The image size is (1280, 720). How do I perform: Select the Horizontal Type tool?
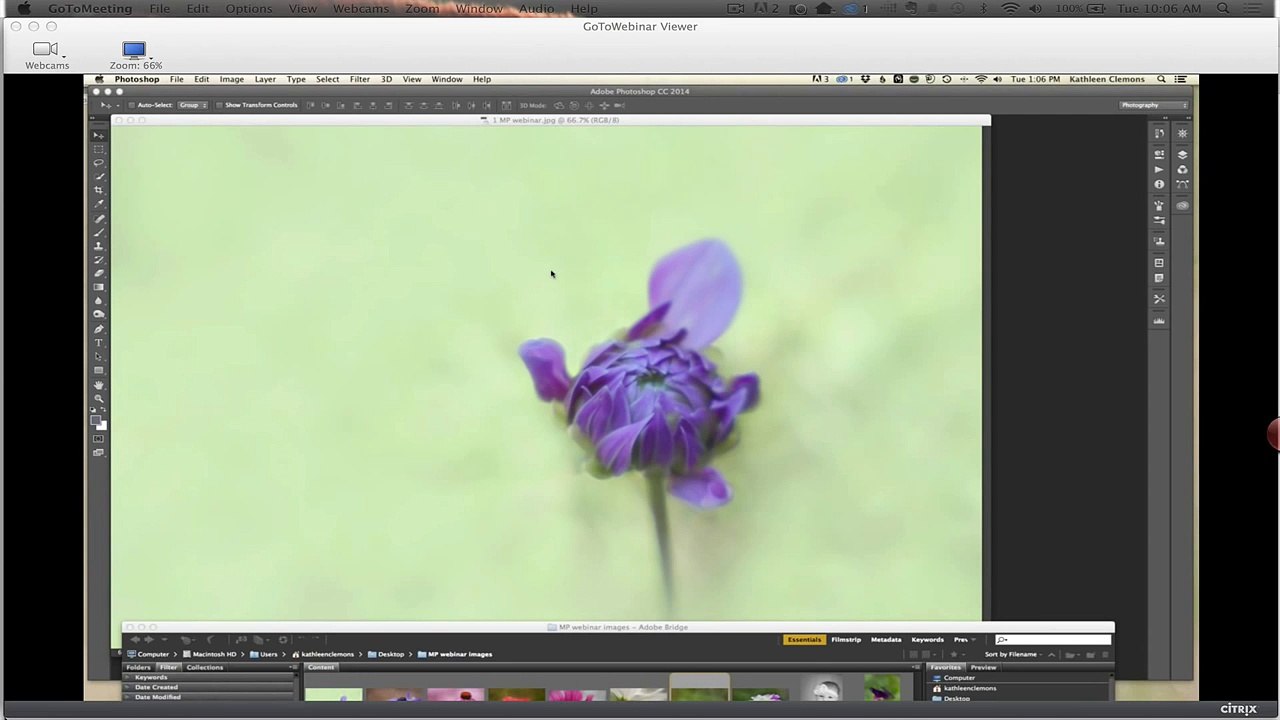tap(99, 343)
